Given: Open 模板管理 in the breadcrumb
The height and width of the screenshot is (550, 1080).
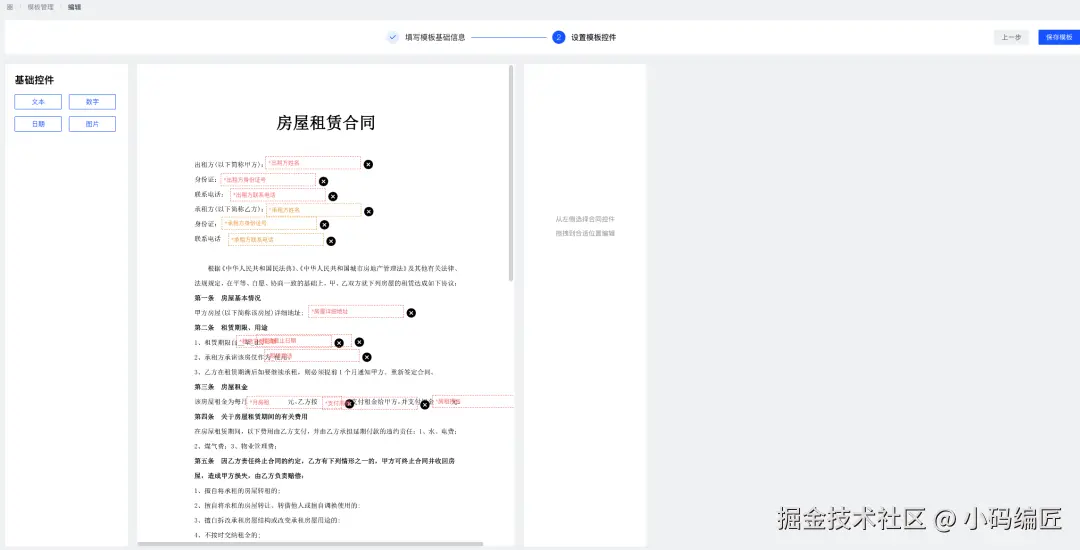Looking at the screenshot, I should coord(41,7).
